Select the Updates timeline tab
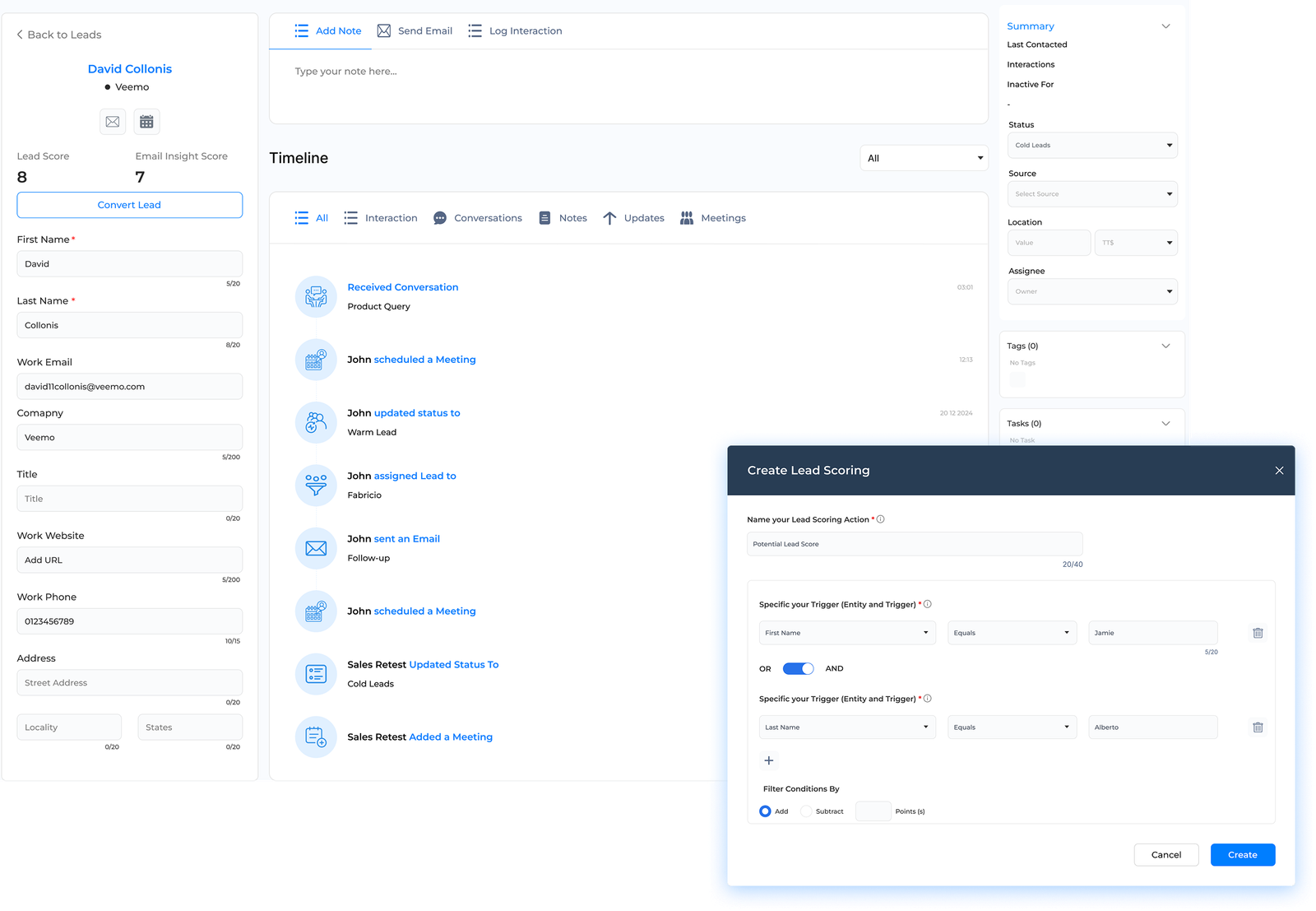The image size is (1316, 911). coord(633,218)
